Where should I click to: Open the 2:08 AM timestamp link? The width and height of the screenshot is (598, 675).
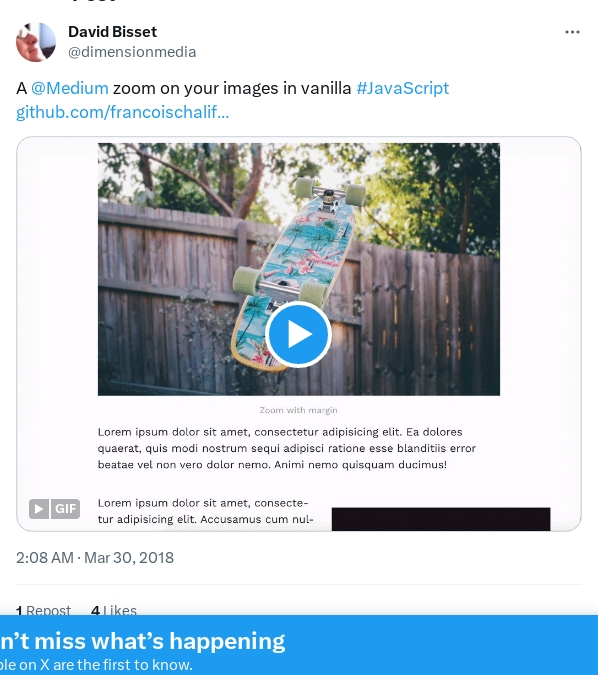(45, 558)
